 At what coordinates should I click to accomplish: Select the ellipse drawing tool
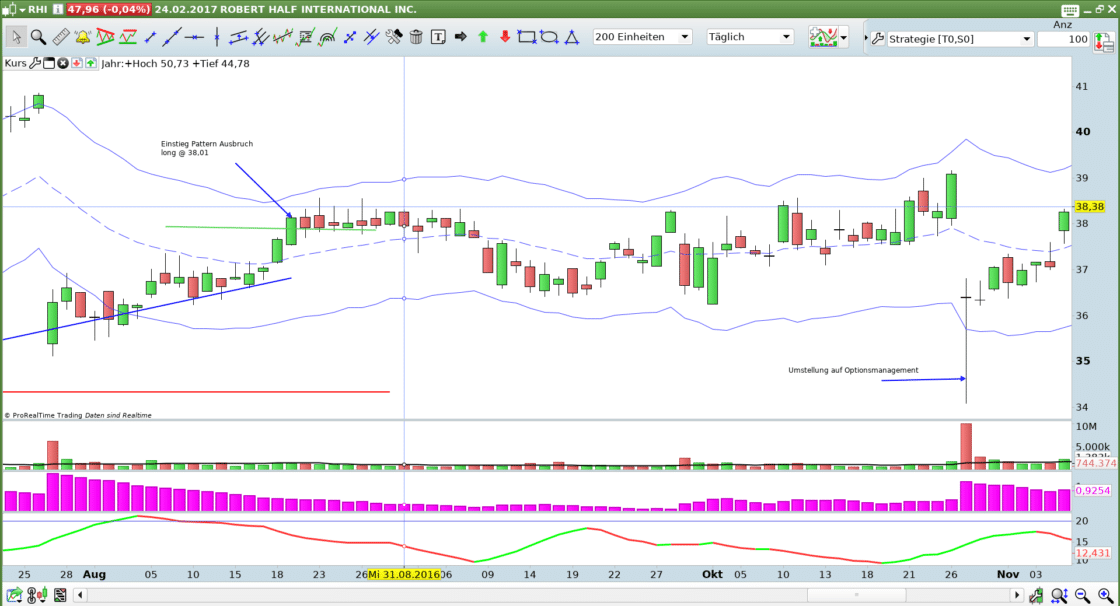[x=549, y=37]
